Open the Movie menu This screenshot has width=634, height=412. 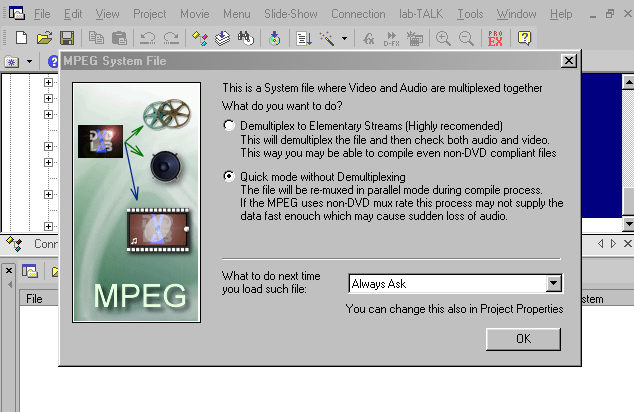pyautogui.click(x=194, y=14)
